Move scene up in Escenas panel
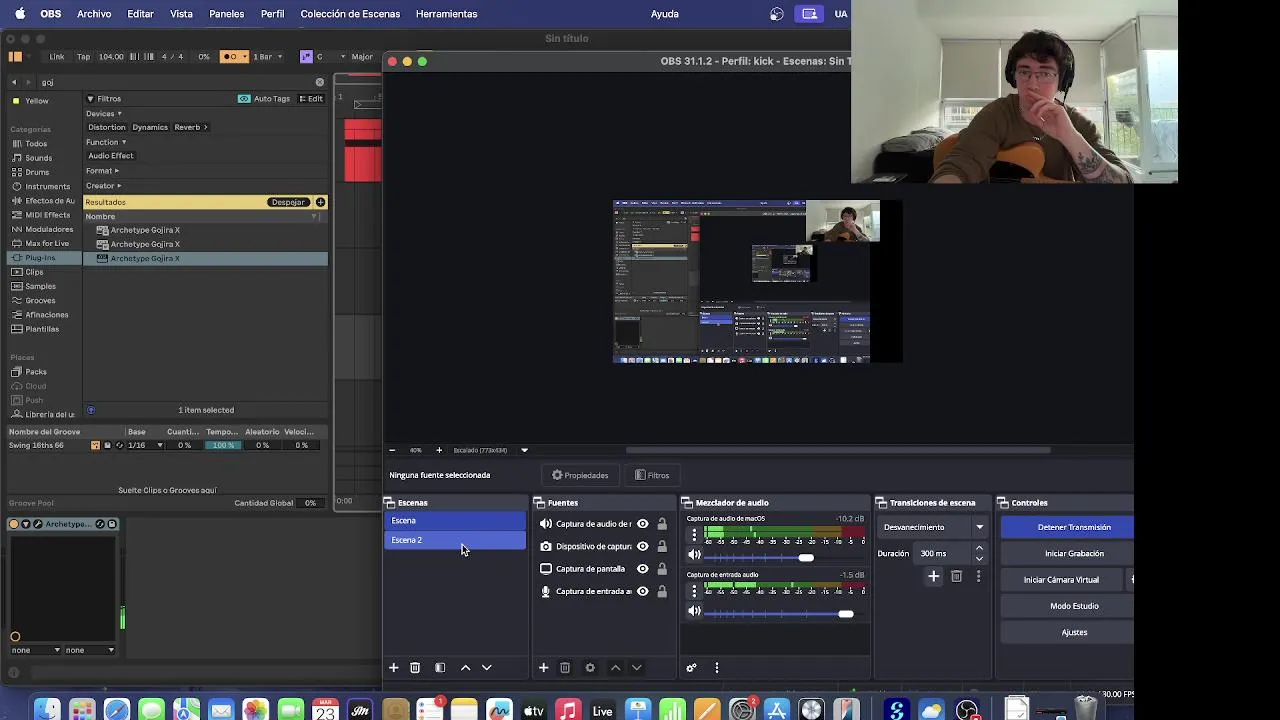1280x720 pixels. click(x=465, y=667)
